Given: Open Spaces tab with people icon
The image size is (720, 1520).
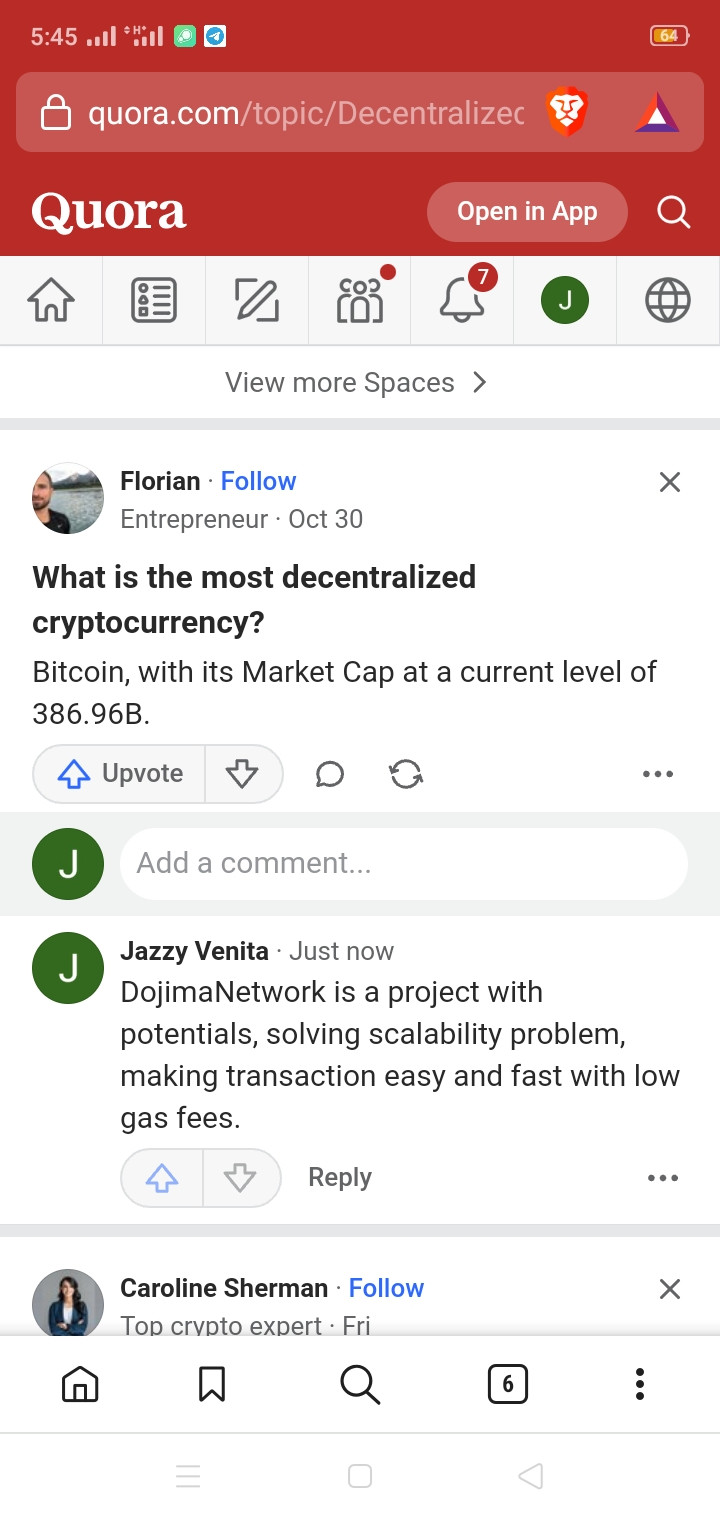Looking at the screenshot, I should click(360, 300).
